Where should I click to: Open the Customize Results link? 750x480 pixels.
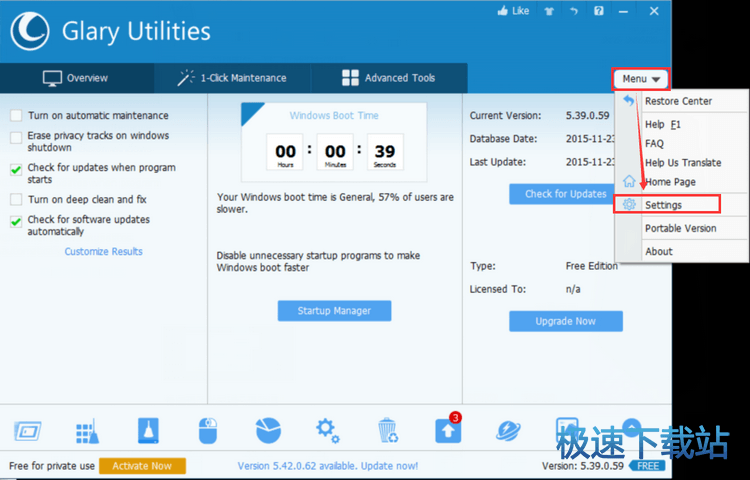pyautogui.click(x=103, y=251)
